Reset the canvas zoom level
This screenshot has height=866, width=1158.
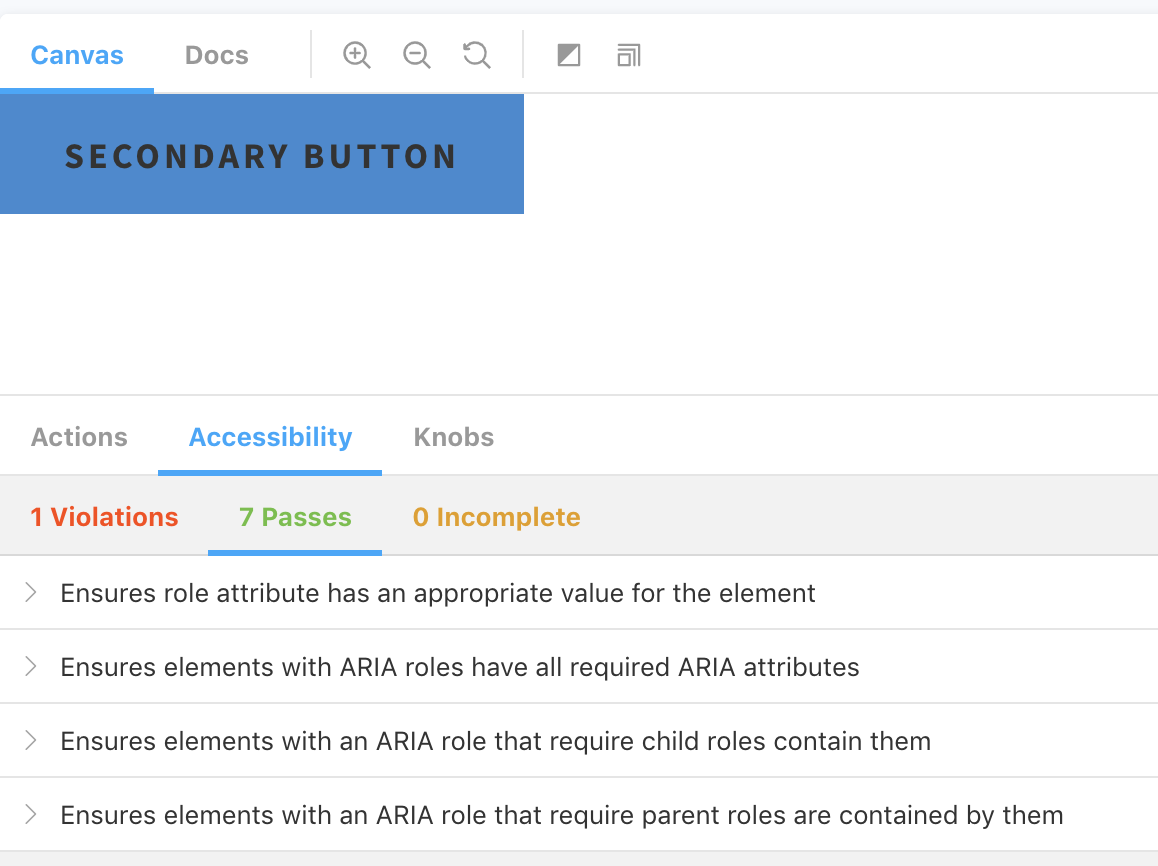pos(477,55)
